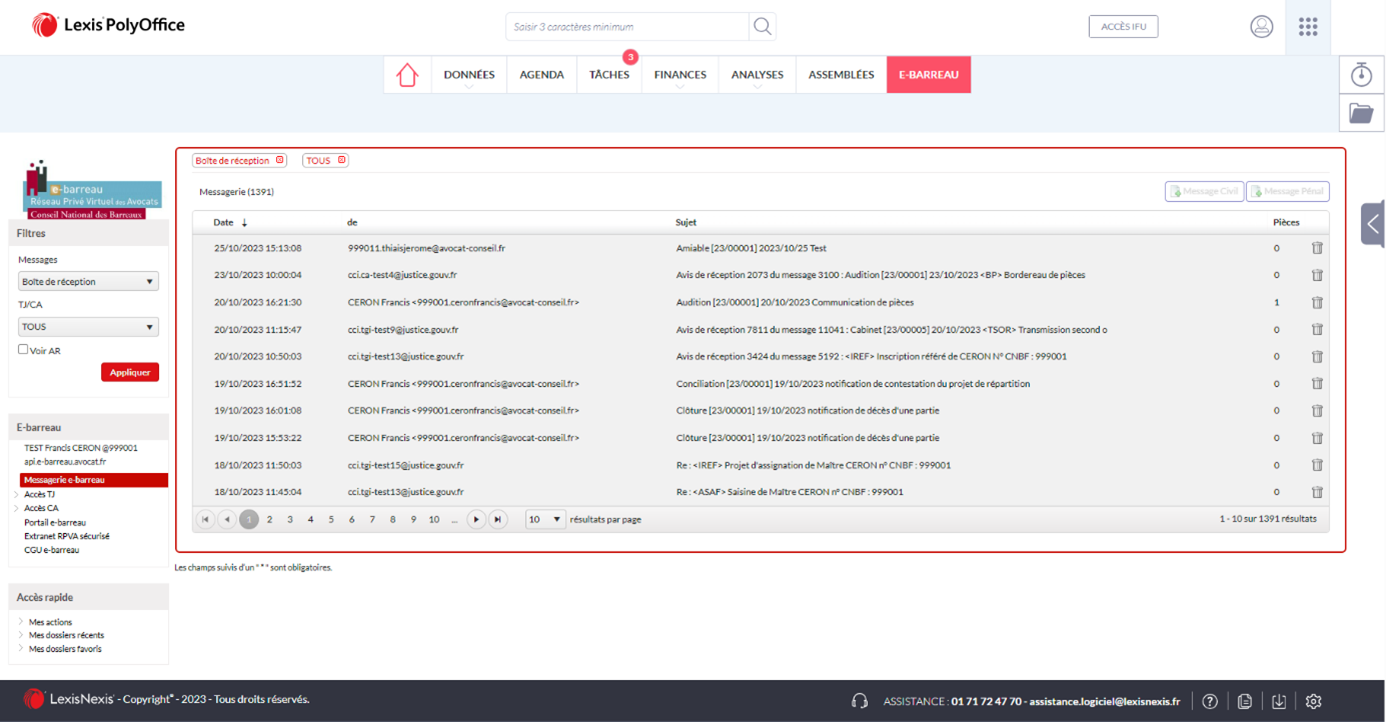The width and height of the screenshot is (1386, 722).
Task: Open the ANALYSES menu
Action: (757, 75)
